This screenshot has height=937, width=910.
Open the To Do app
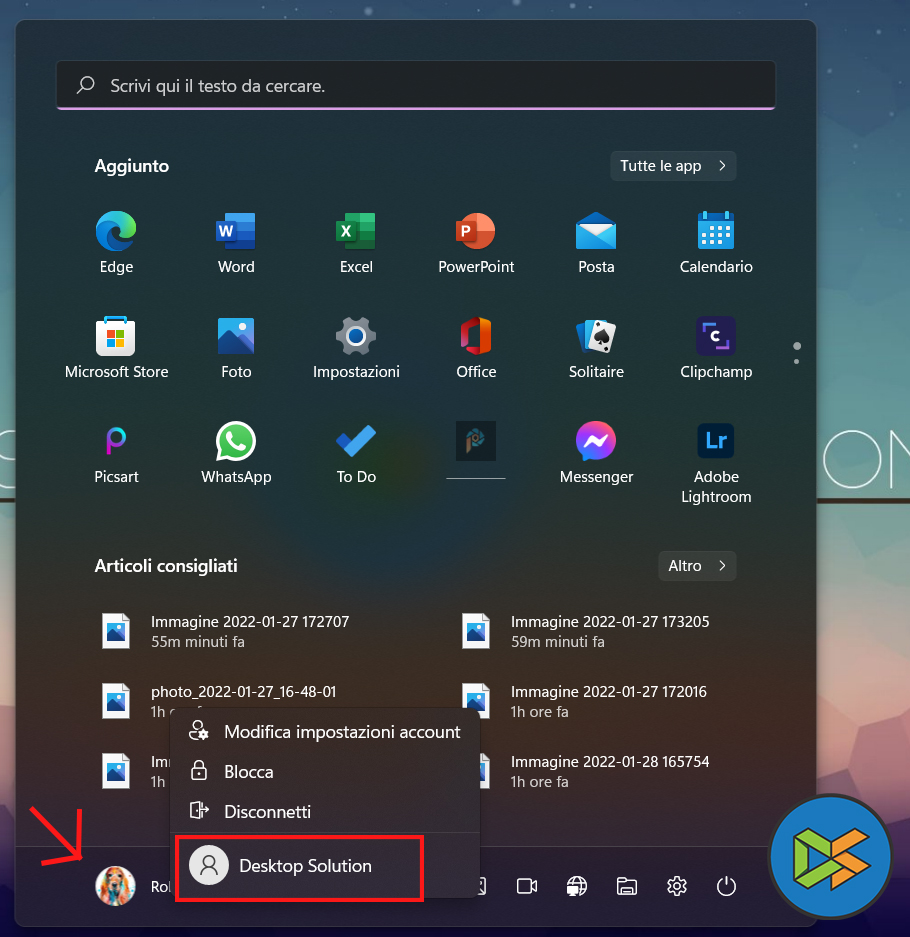tap(356, 452)
